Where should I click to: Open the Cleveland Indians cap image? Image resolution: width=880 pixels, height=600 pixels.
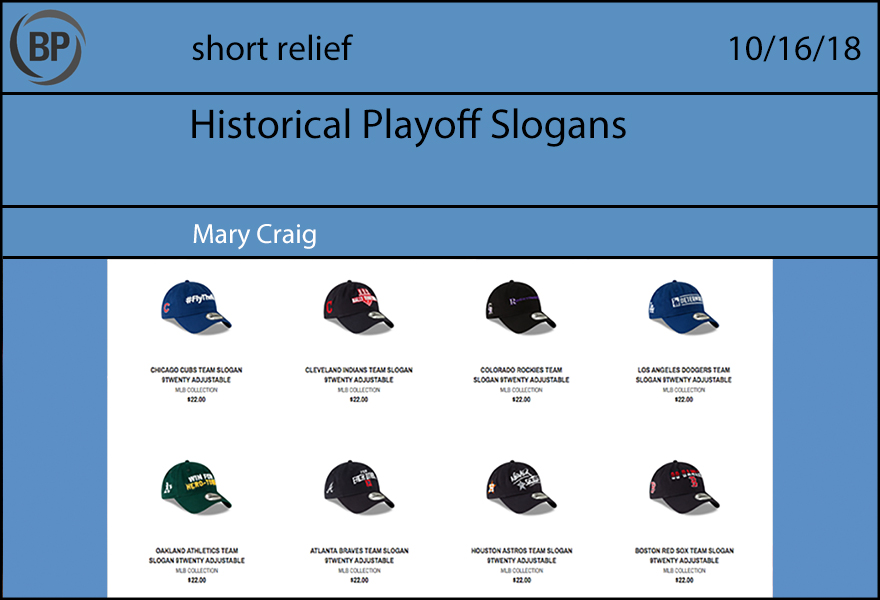358,305
